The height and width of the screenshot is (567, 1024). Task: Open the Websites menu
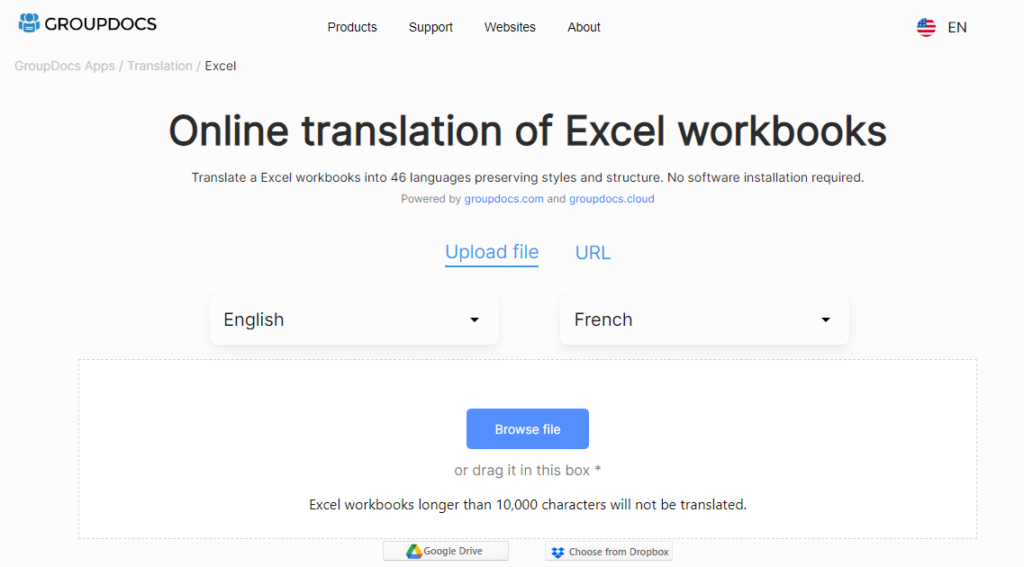(510, 27)
